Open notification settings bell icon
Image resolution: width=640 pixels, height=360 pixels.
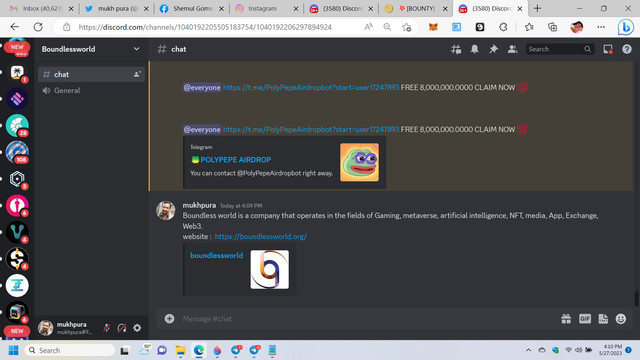tap(474, 49)
